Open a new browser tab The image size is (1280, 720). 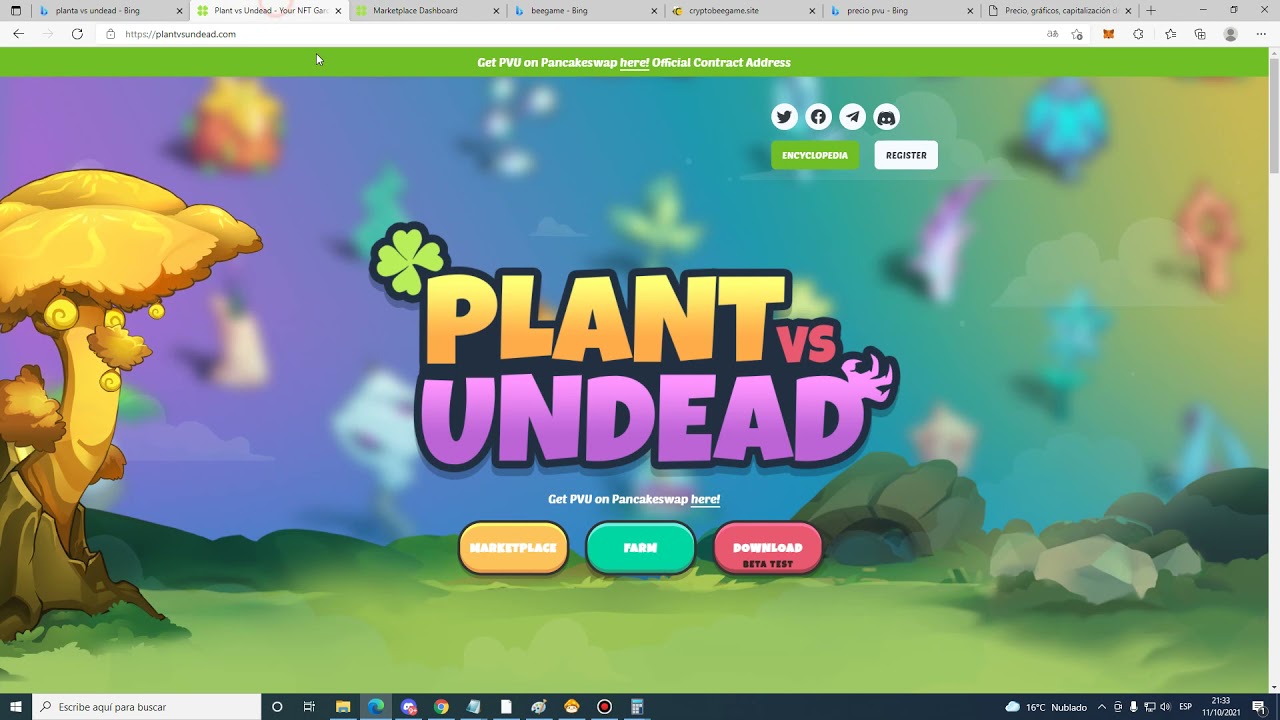(1151, 10)
